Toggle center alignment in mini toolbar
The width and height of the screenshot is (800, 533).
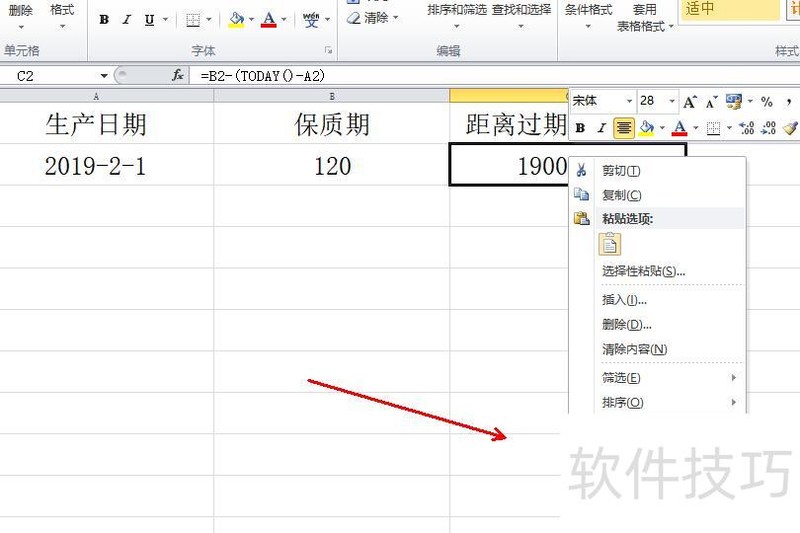tap(623, 128)
